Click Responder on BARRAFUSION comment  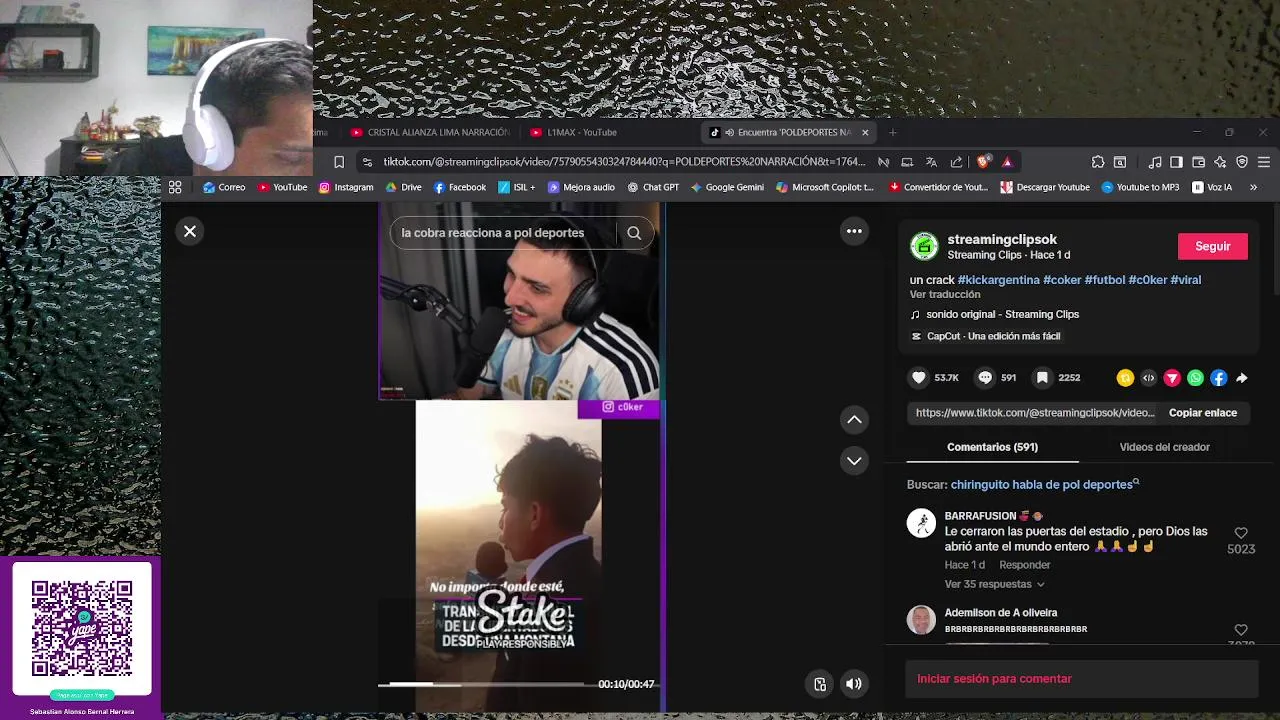click(1025, 565)
